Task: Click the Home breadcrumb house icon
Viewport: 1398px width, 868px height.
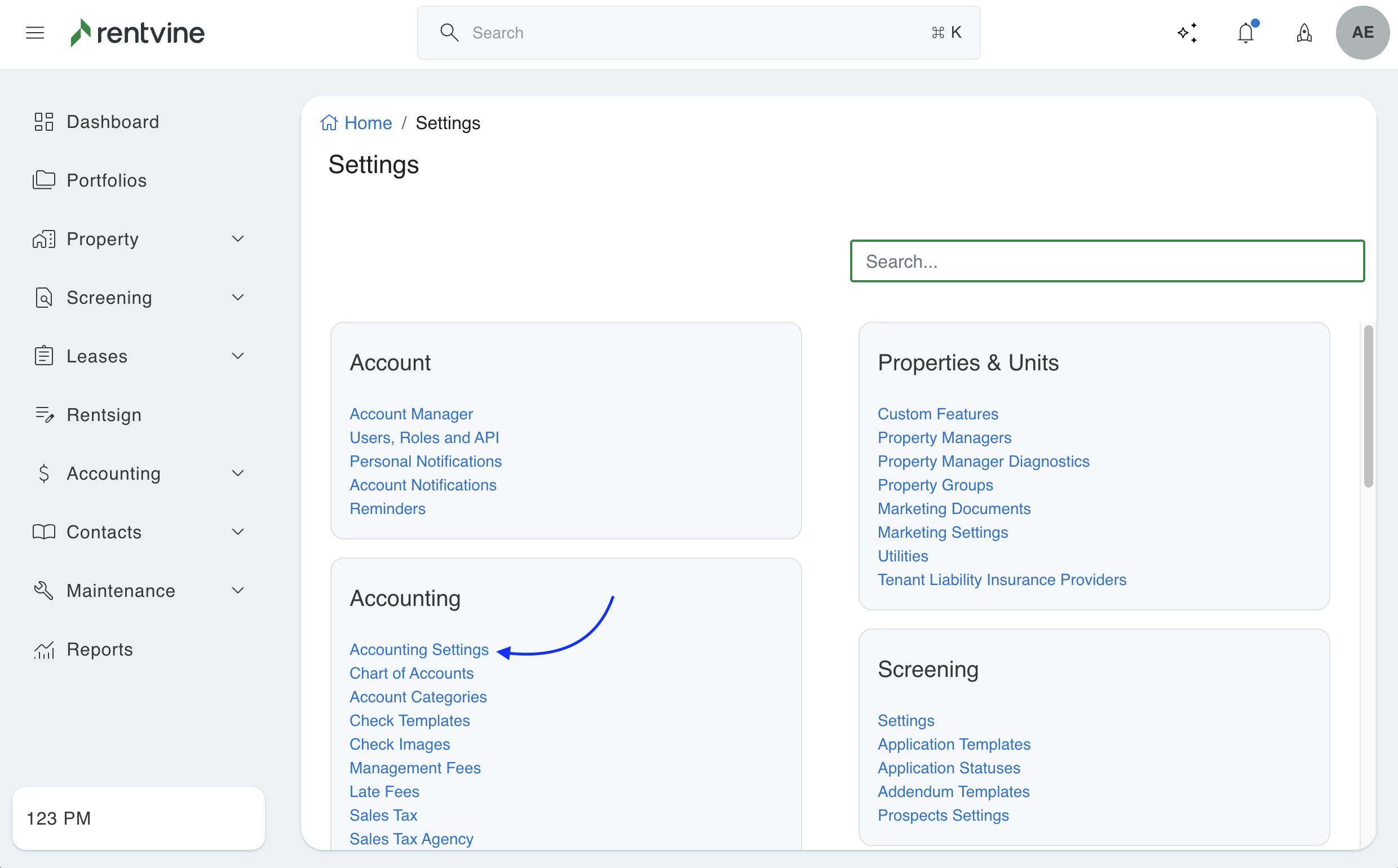Action: pos(329,123)
